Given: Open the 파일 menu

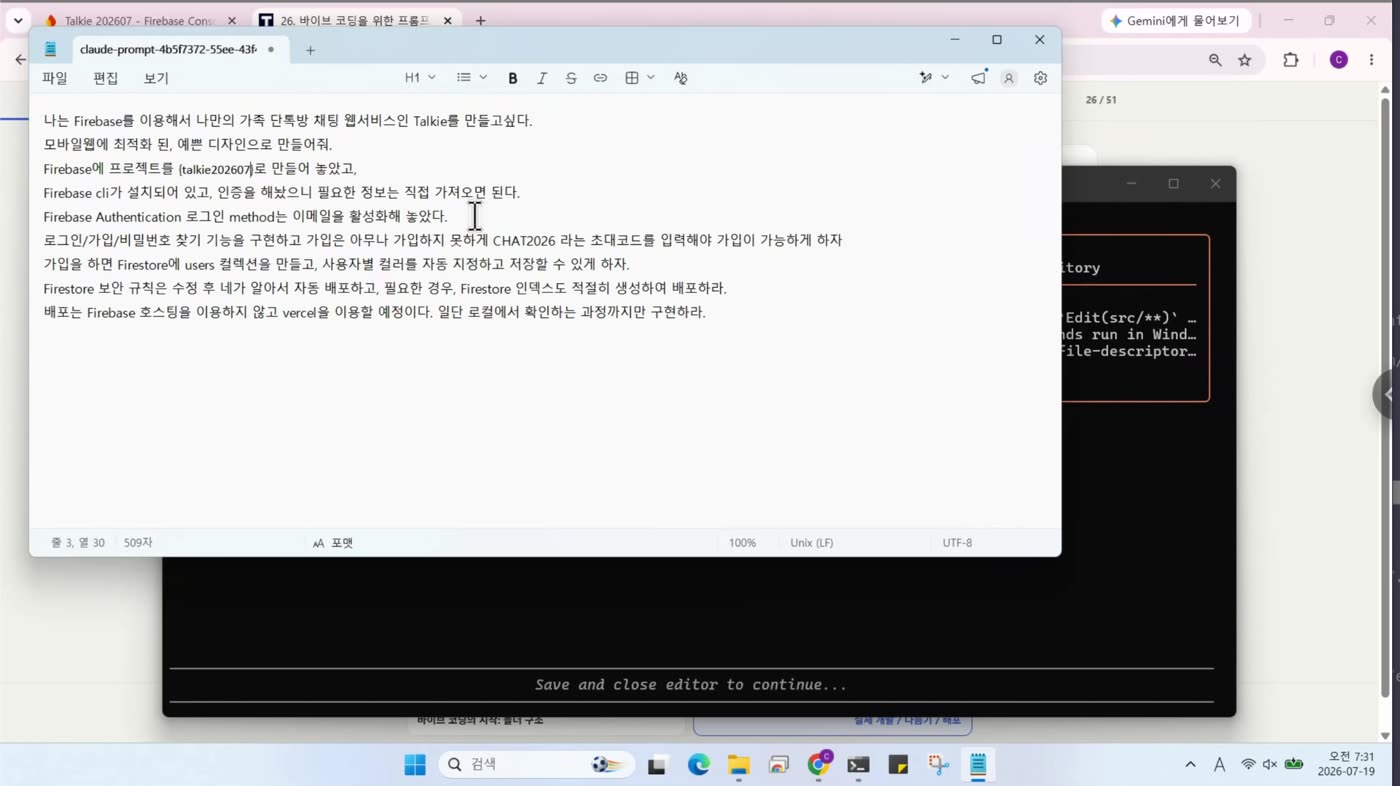Looking at the screenshot, I should pos(55,78).
